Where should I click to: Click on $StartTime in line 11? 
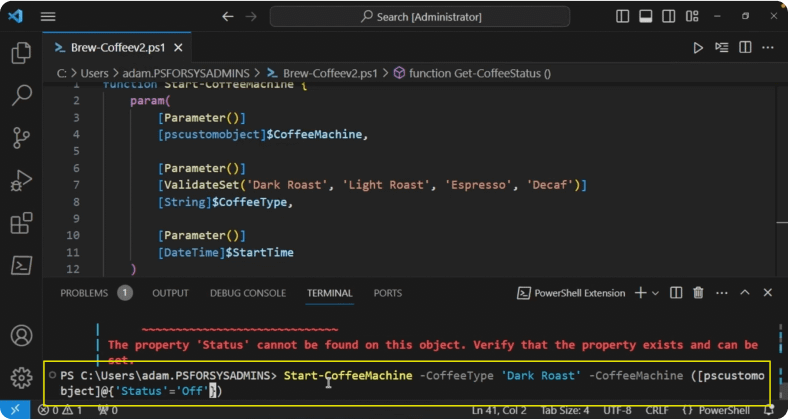point(259,252)
